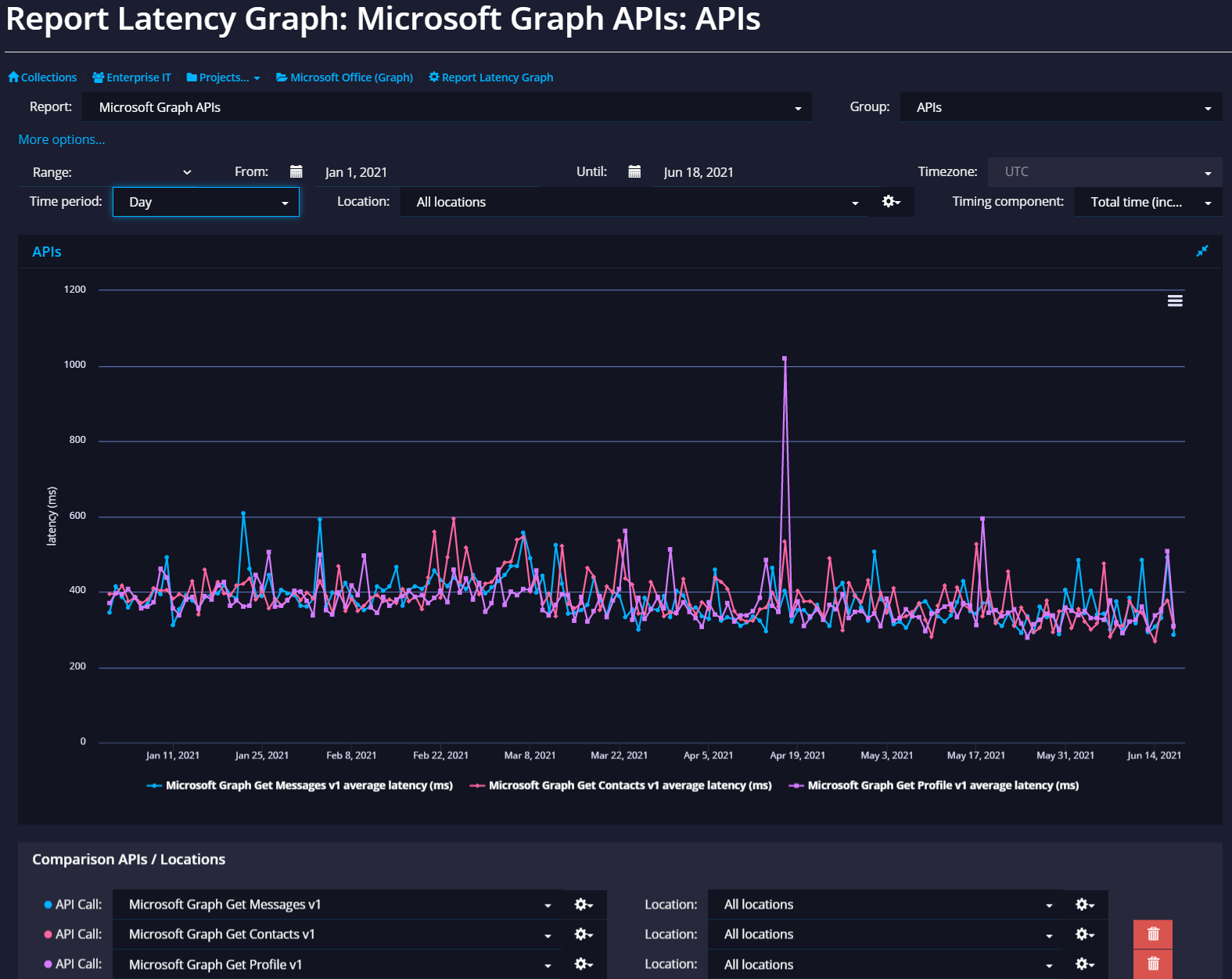Click location gear in Get Messages row
This screenshot has width=1232, height=979.
click(x=1084, y=905)
